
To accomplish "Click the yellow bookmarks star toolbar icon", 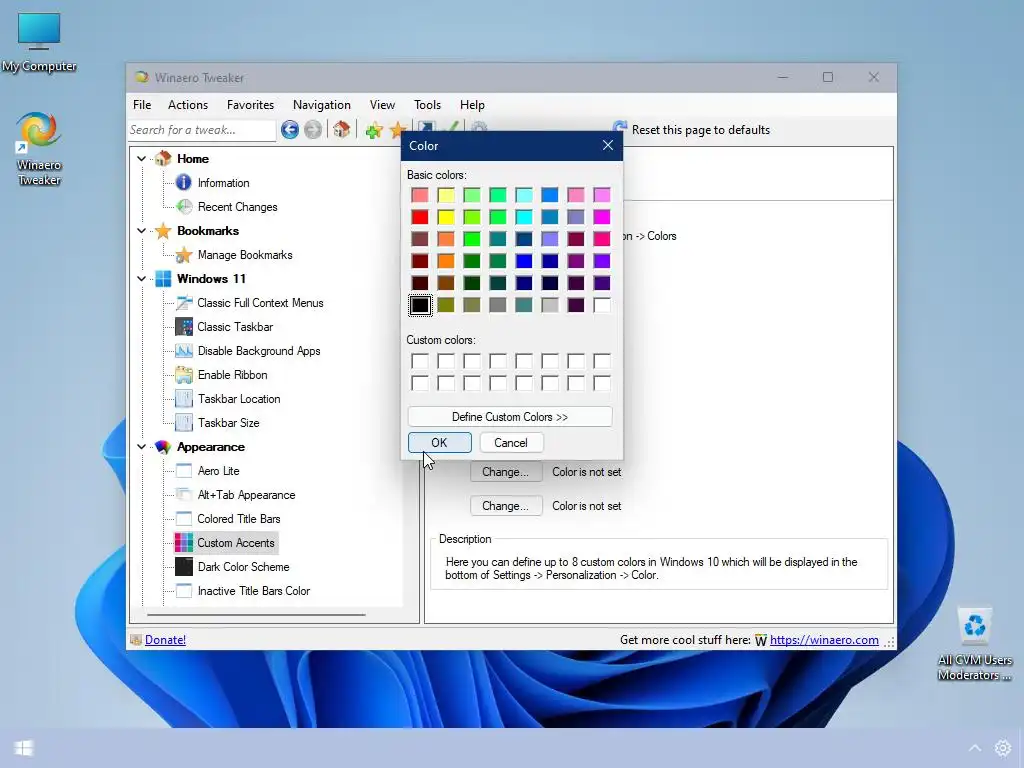I will [397, 130].
